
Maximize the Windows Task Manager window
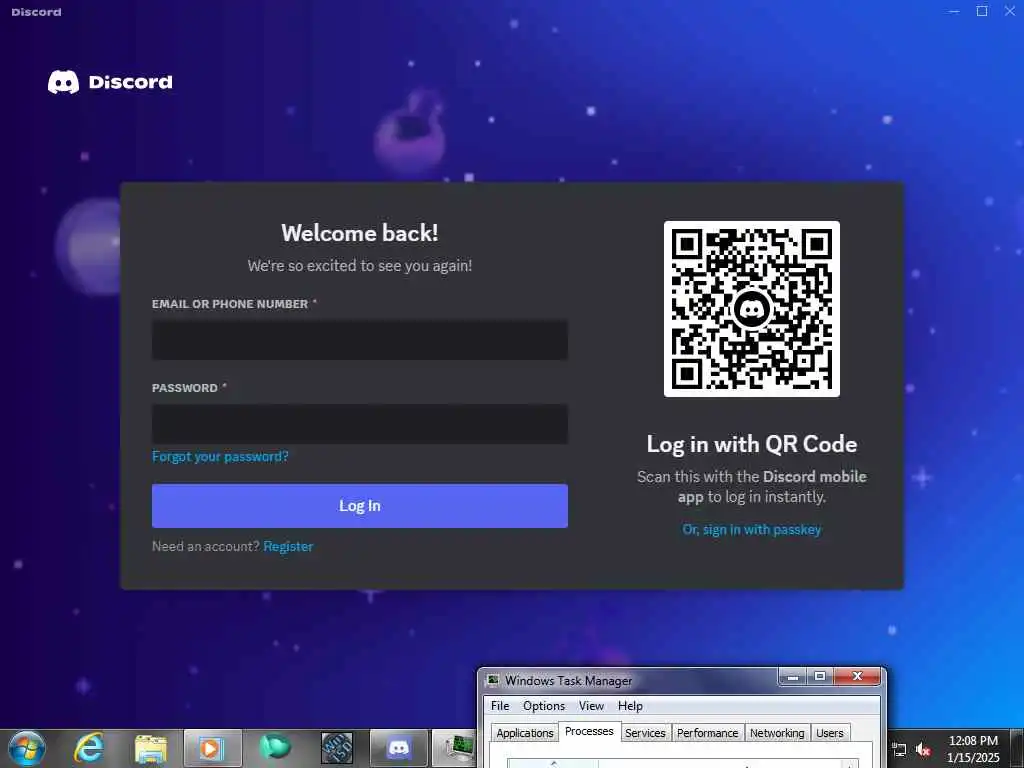pyautogui.click(x=820, y=677)
